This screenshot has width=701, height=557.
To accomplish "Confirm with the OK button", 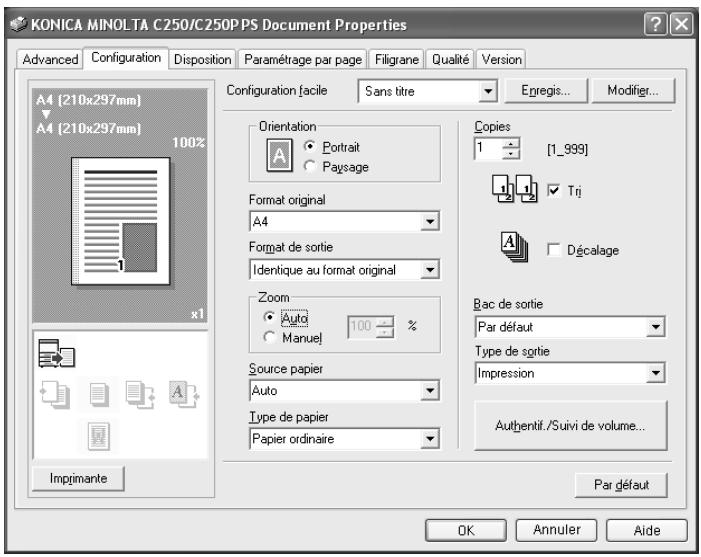I will pos(465,530).
